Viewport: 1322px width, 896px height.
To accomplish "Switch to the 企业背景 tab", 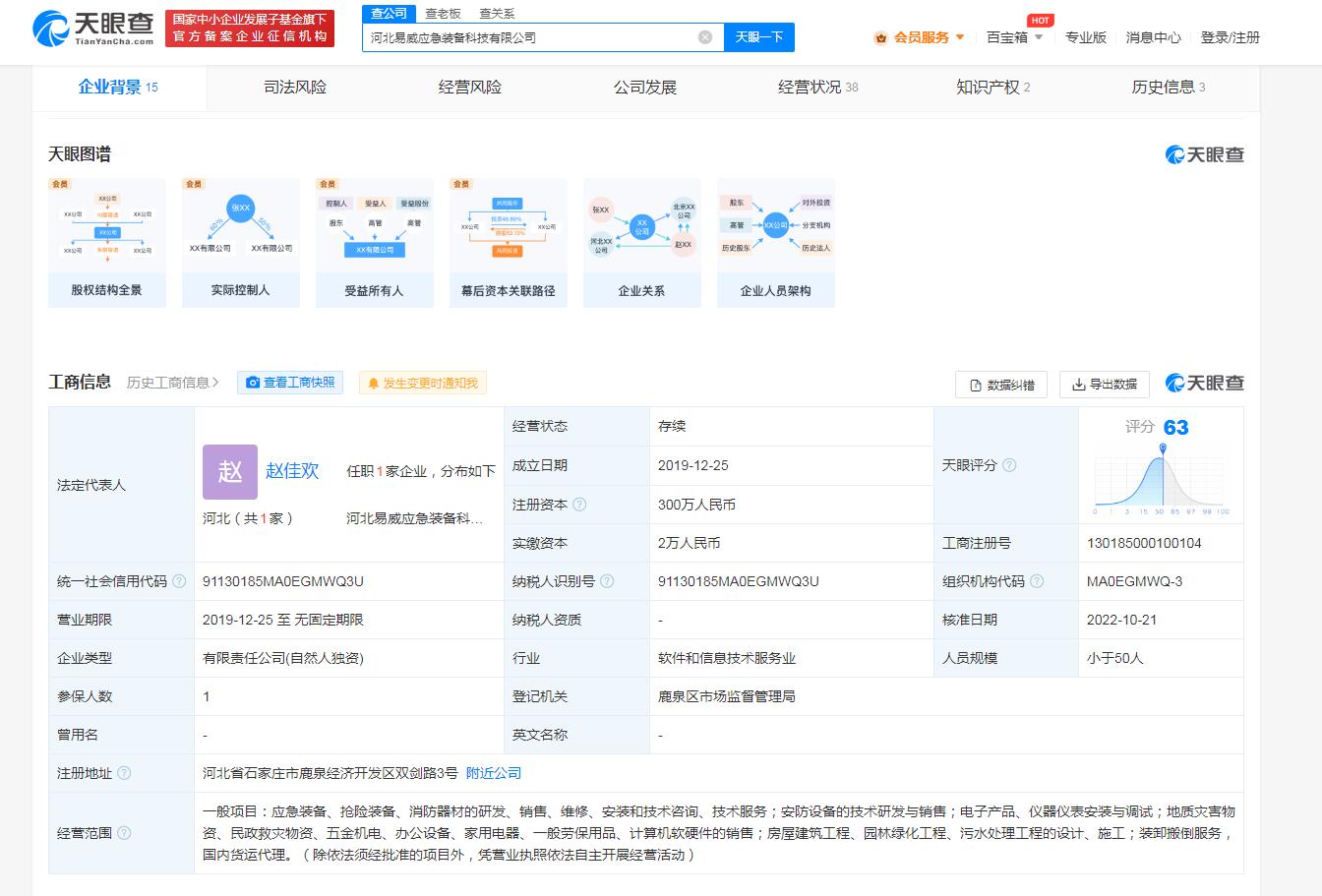I will 118,88.
